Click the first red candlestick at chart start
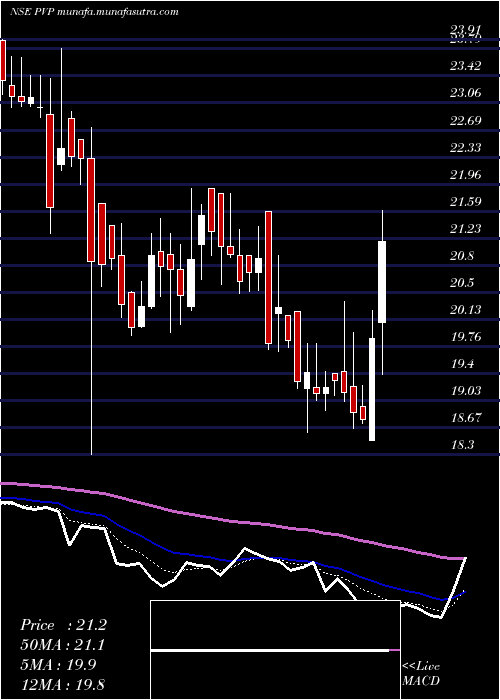This screenshot has height=700, width=500. click(3, 60)
